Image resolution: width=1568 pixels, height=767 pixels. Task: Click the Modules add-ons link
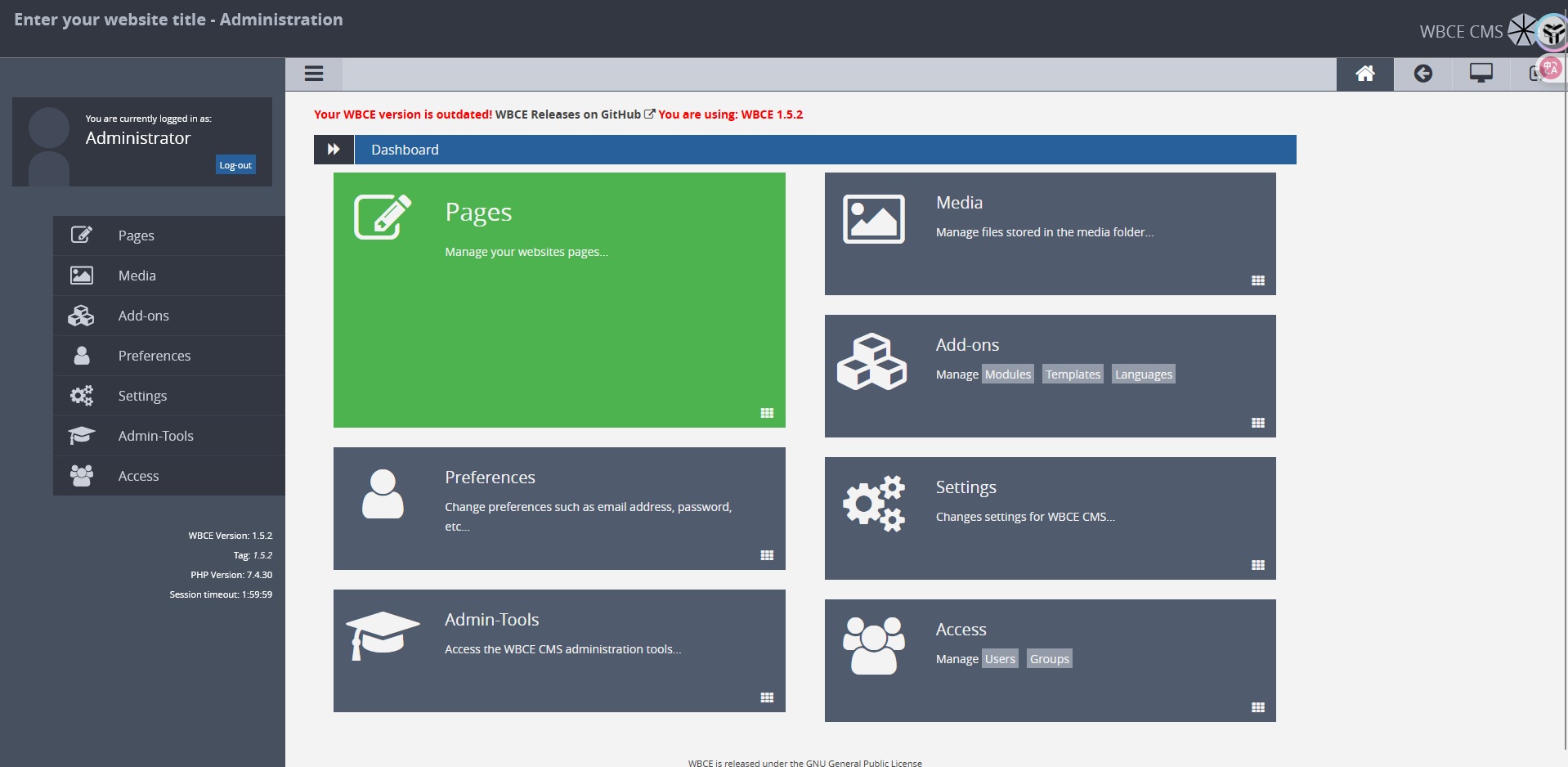[1007, 375]
